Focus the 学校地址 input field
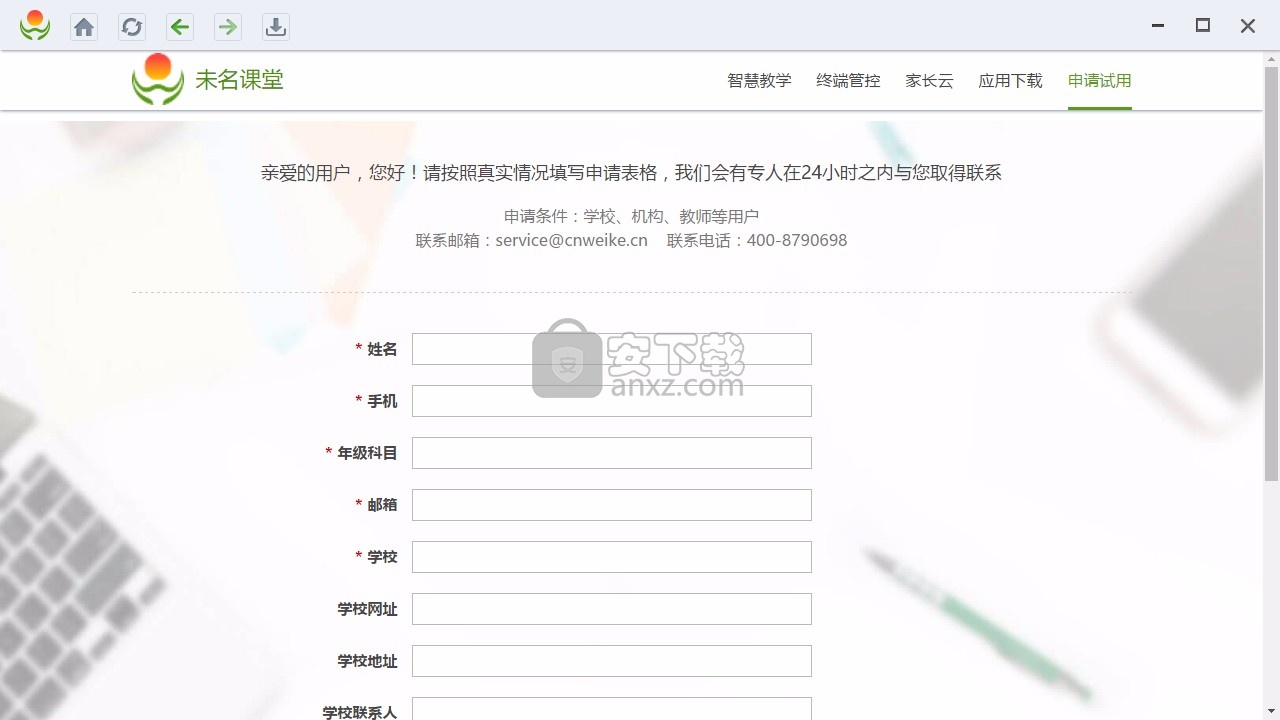Viewport: 1280px width, 720px height. [x=612, y=661]
